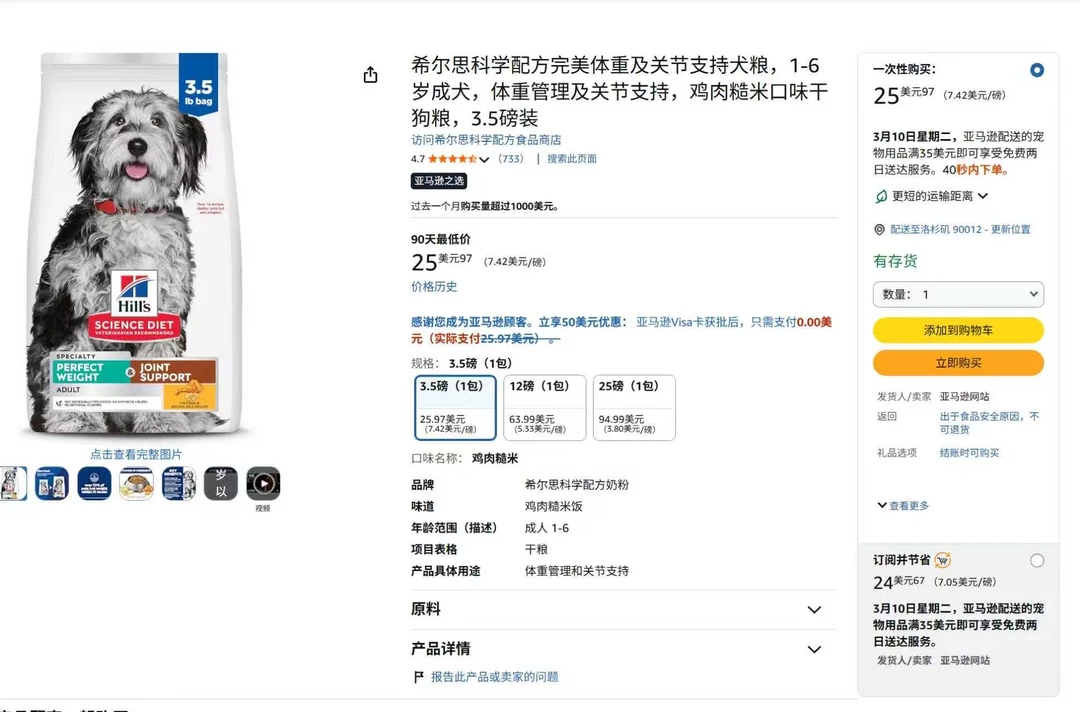Open the 数量 quantity dropdown

[x=958, y=294]
